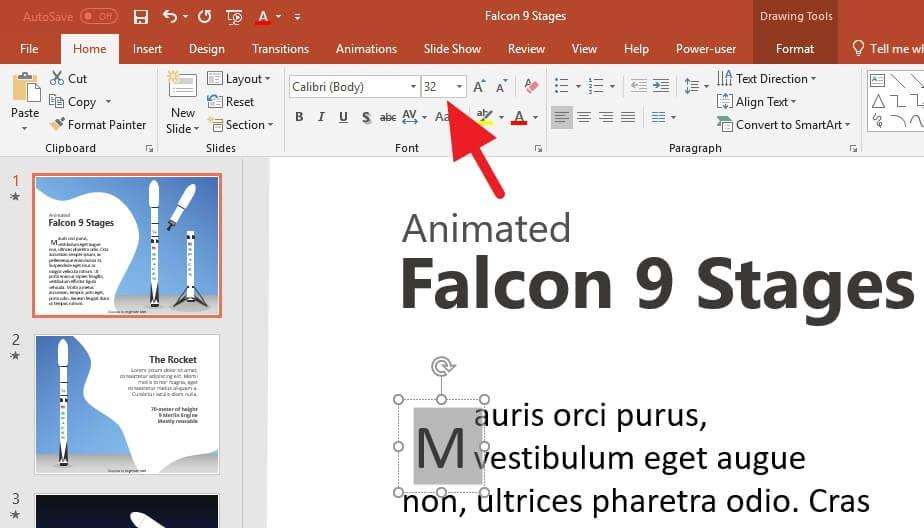
Task: Open the font name dropdown arrow
Action: 413,87
